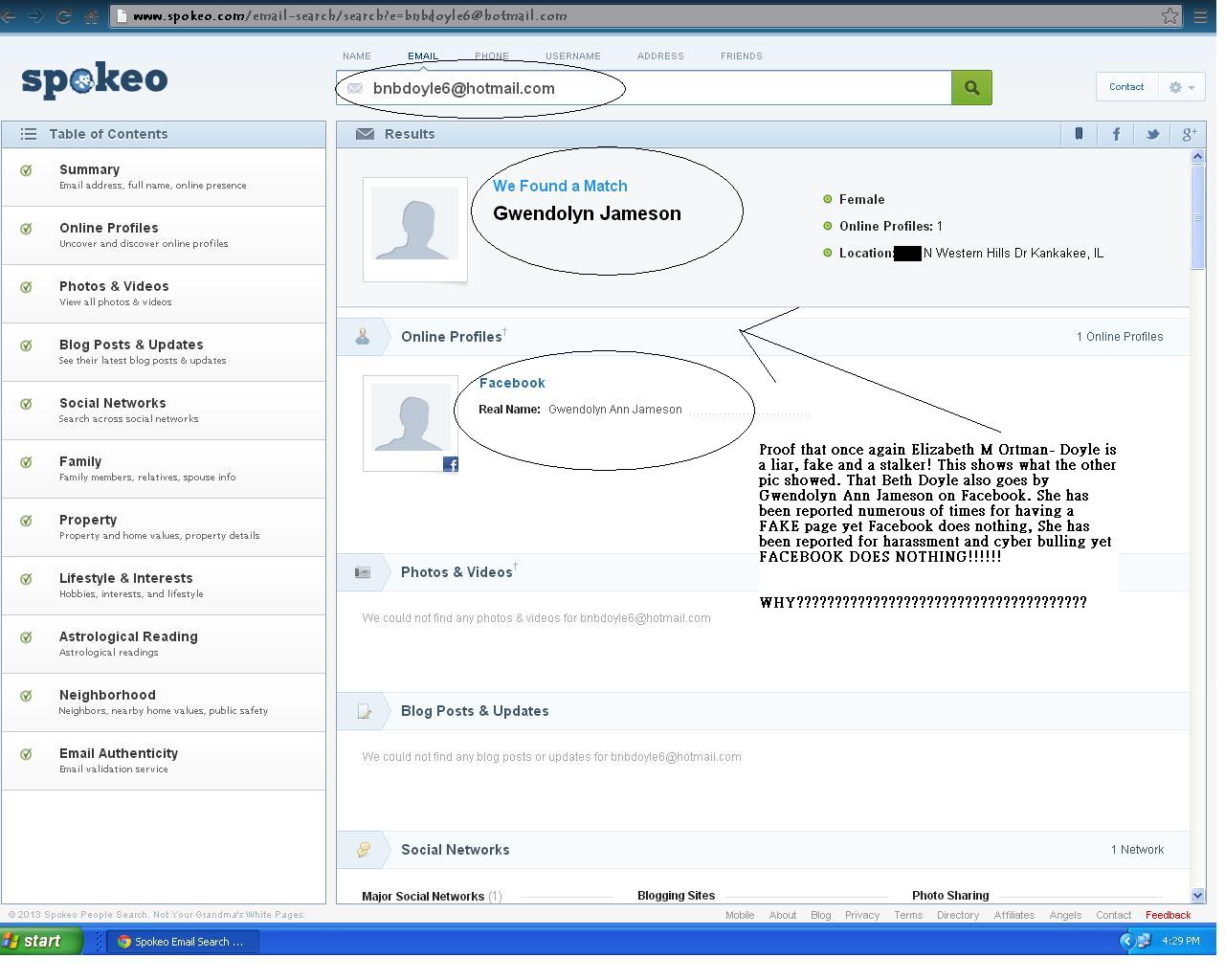Image resolution: width=1225 pixels, height=980 pixels.
Task: Click the Photos & Videos section icon
Action: (363, 572)
